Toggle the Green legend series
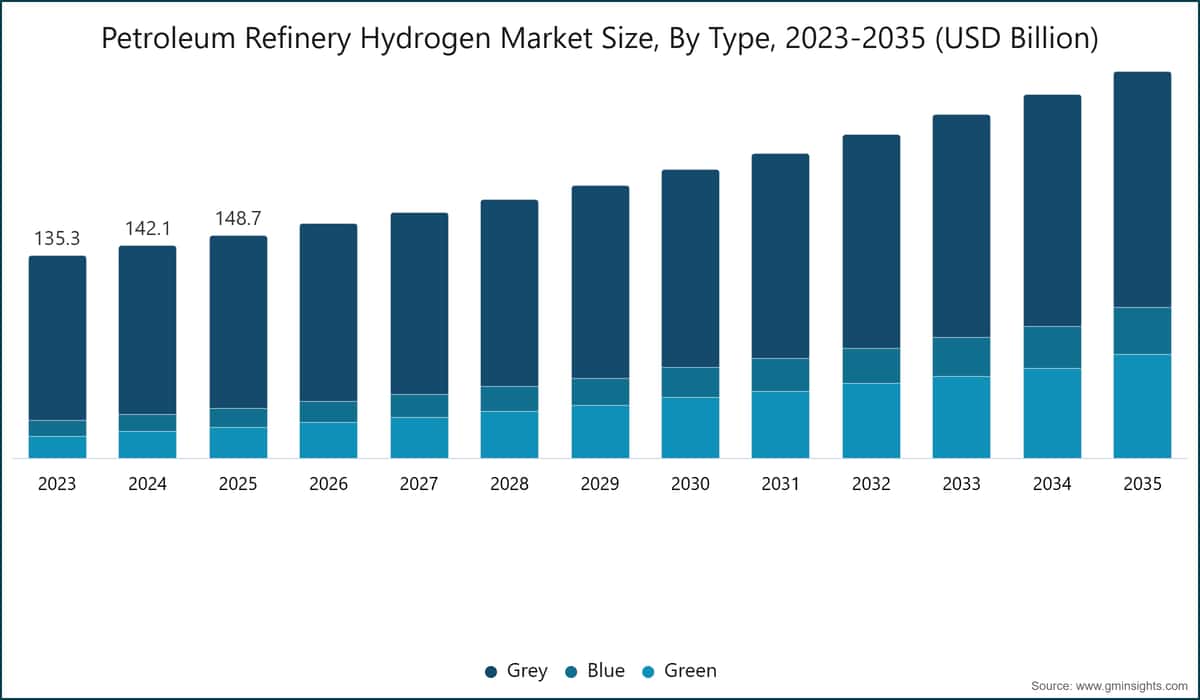Screen dimensions: 1200x700 [679, 670]
